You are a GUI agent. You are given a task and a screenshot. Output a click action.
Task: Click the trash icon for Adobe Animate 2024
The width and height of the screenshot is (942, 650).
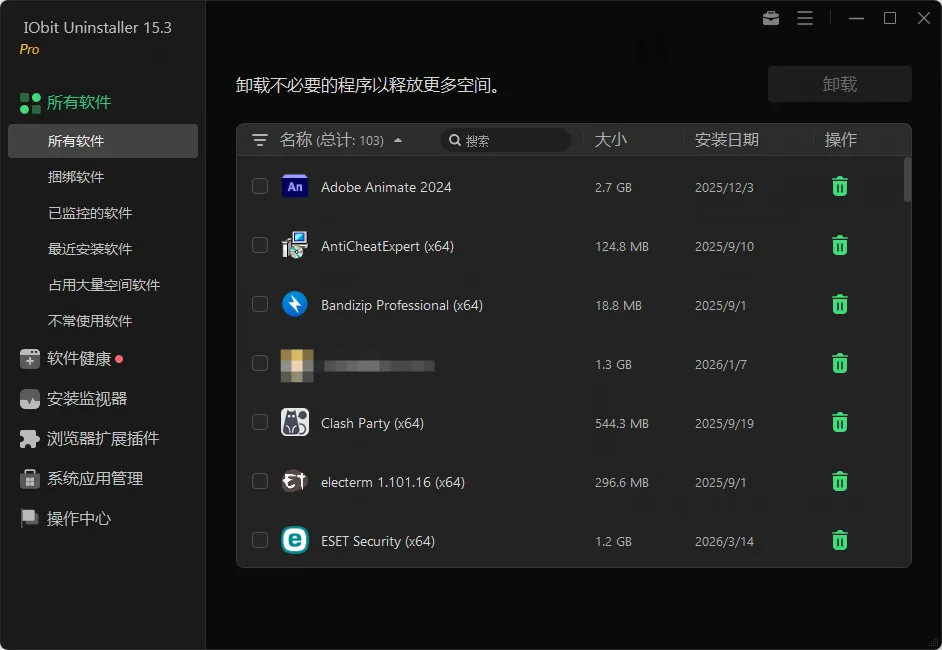pyautogui.click(x=839, y=187)
